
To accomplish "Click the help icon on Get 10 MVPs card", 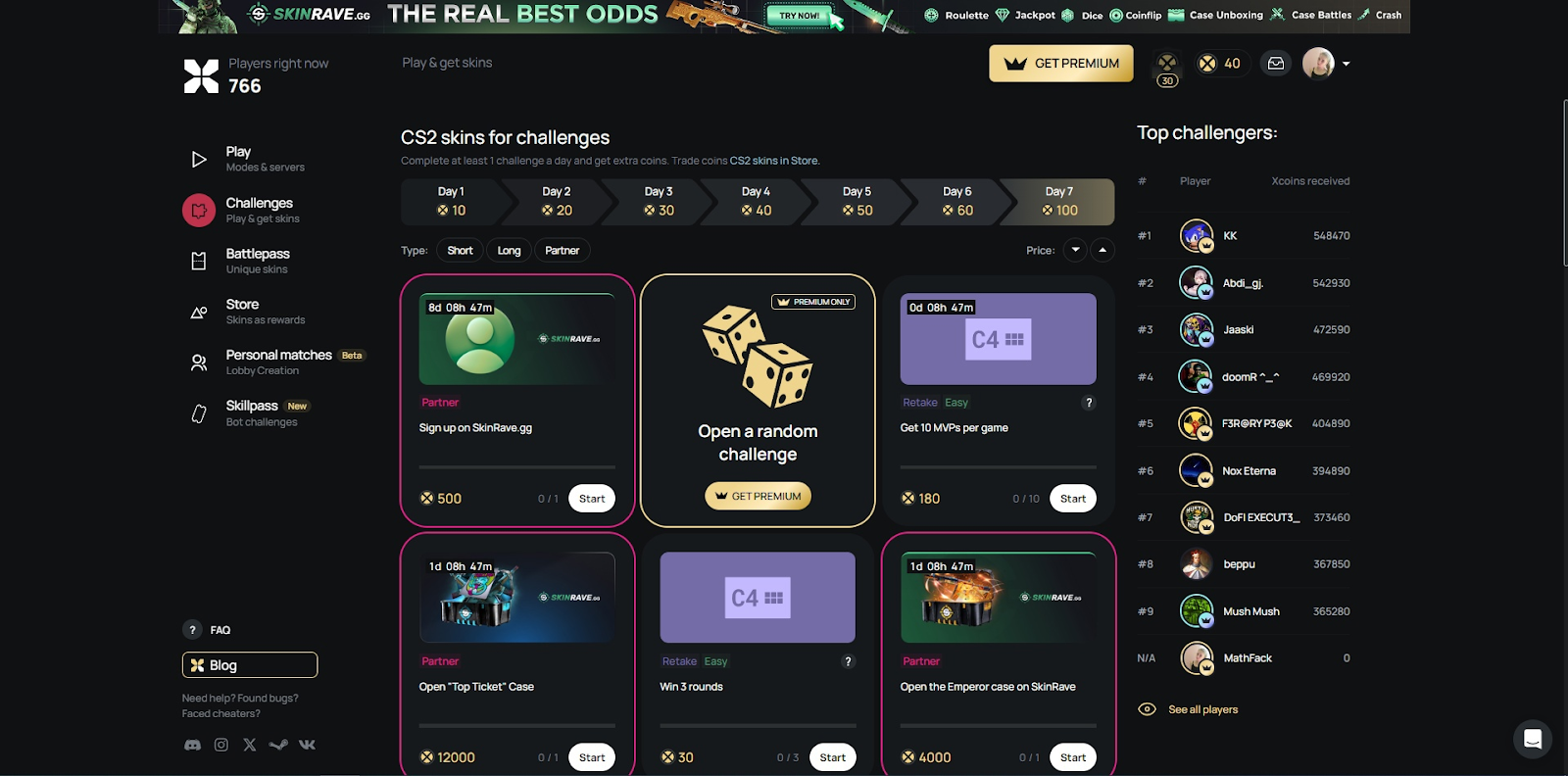I will pos(1088,403).
